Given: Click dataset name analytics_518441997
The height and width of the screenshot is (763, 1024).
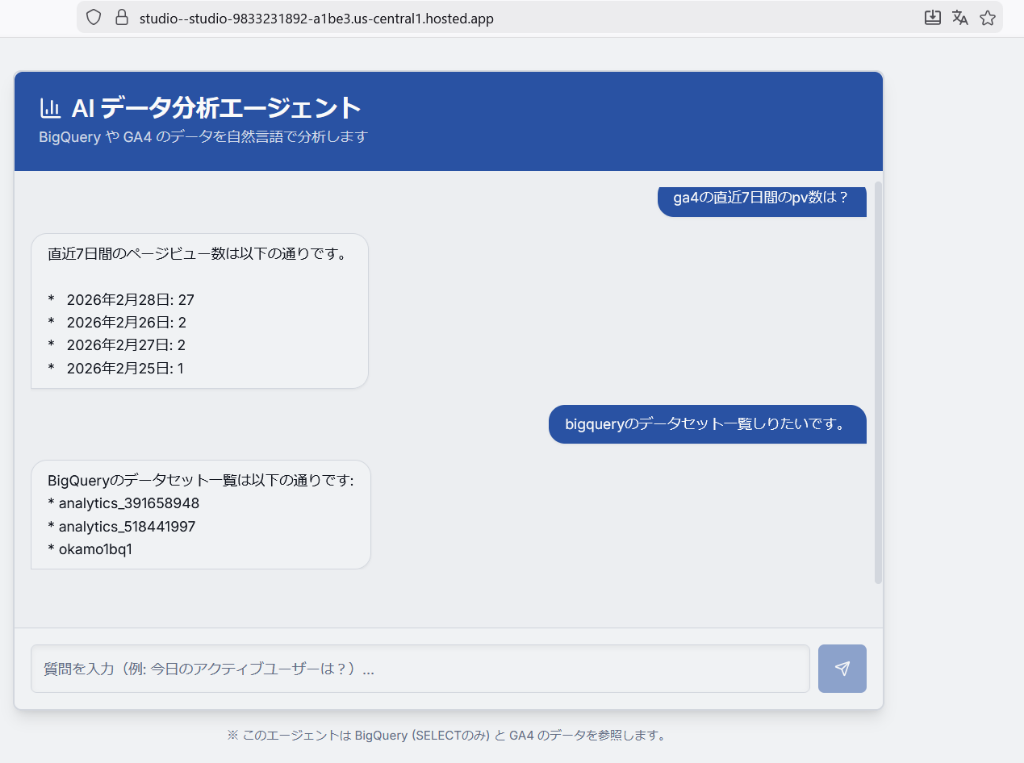Looking at the screenshot, I should tap(127, 527).
